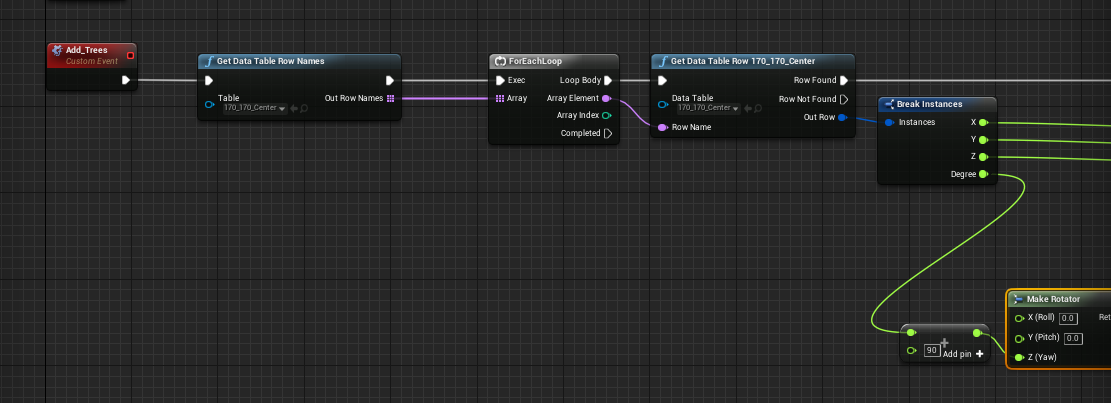
Task: Click use-selected arrow beside Data Table dropdown
Action: click(748, 108)
